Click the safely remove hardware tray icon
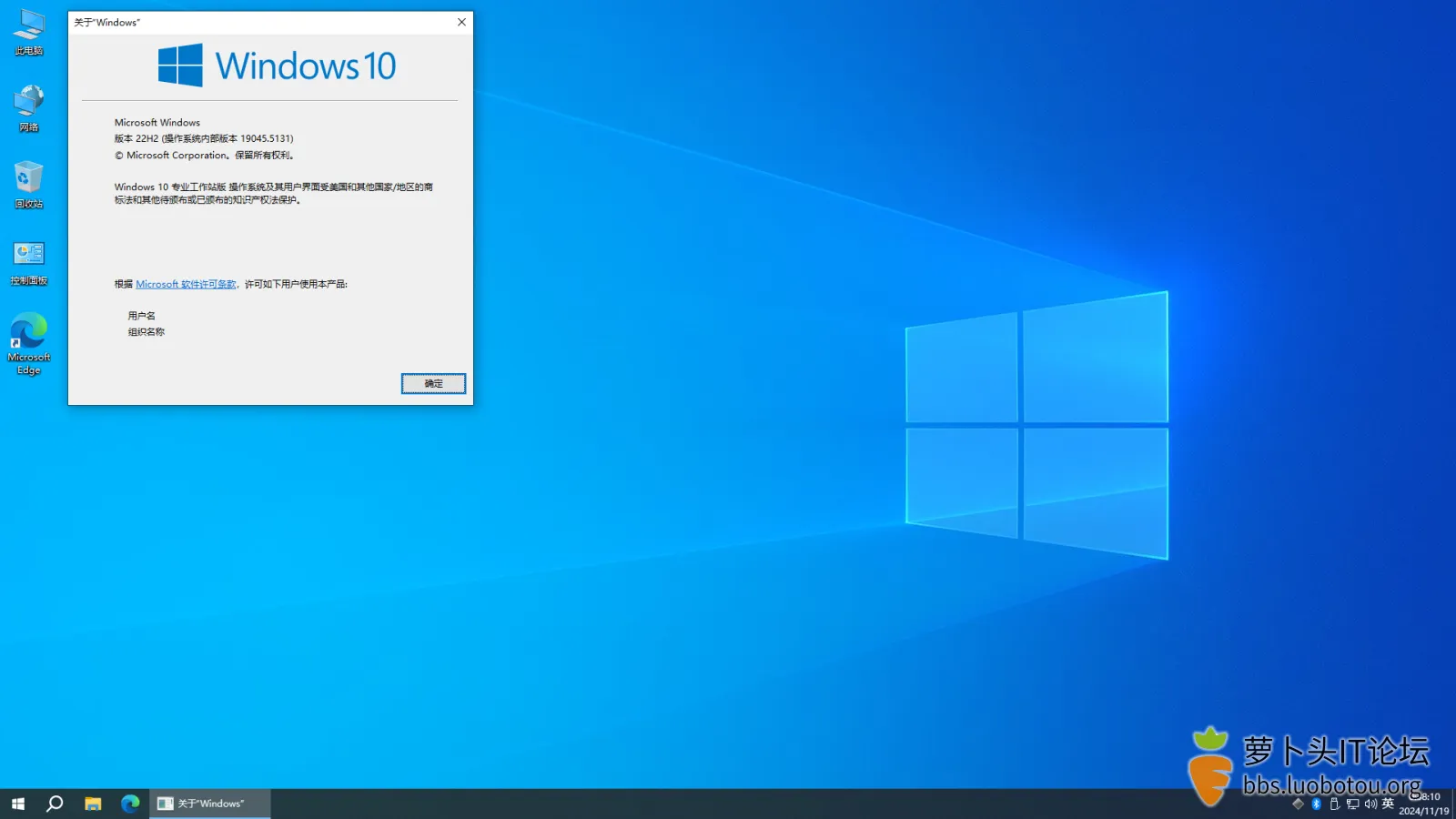The height and width of the screenshot is (819, 1456). 1334,804
